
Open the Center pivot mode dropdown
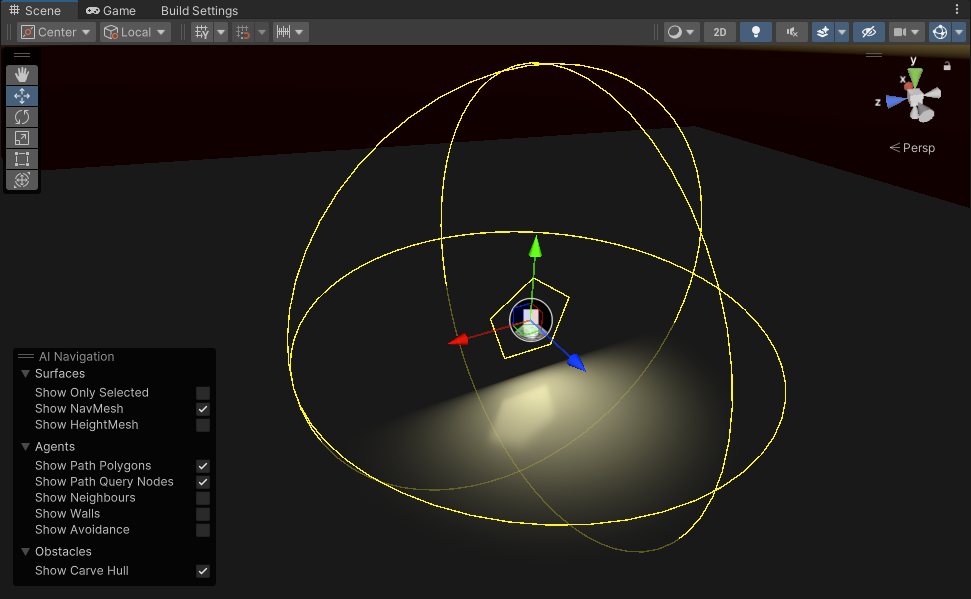pyautogui.click(x=56, y=32)
